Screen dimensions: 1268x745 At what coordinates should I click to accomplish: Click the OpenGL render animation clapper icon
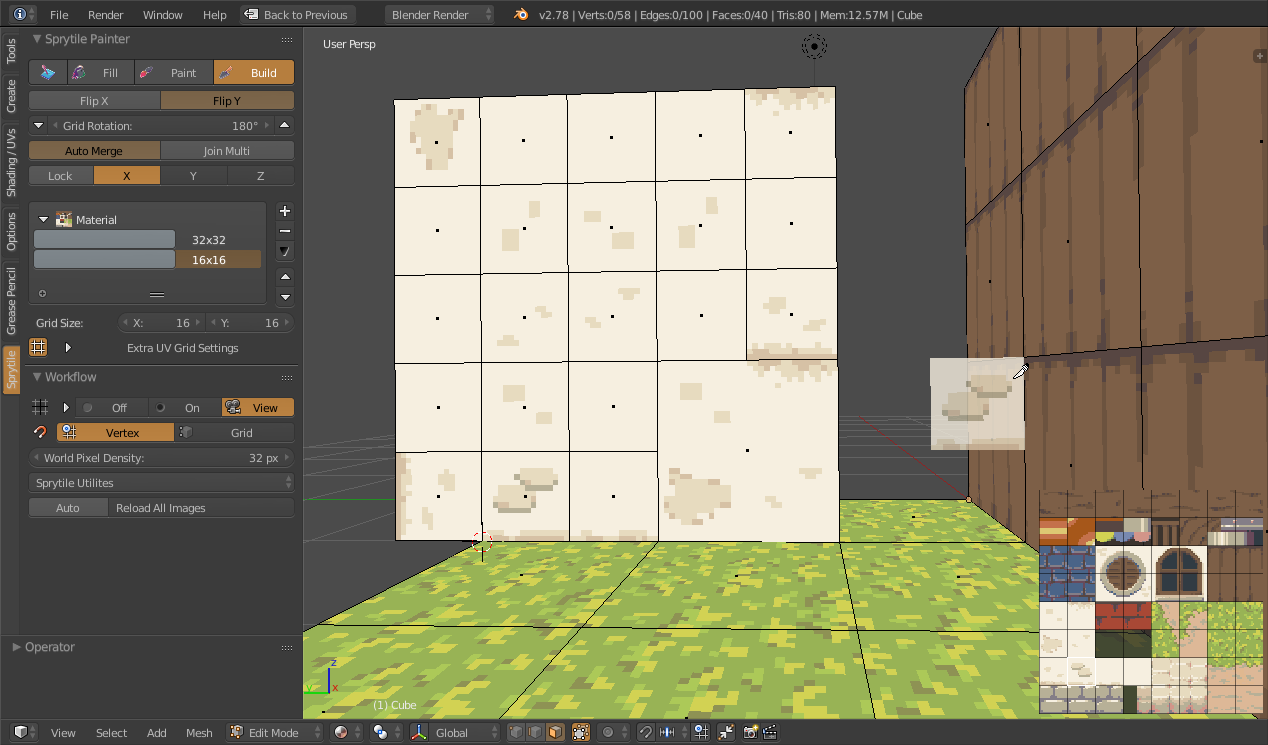(770, 733)
